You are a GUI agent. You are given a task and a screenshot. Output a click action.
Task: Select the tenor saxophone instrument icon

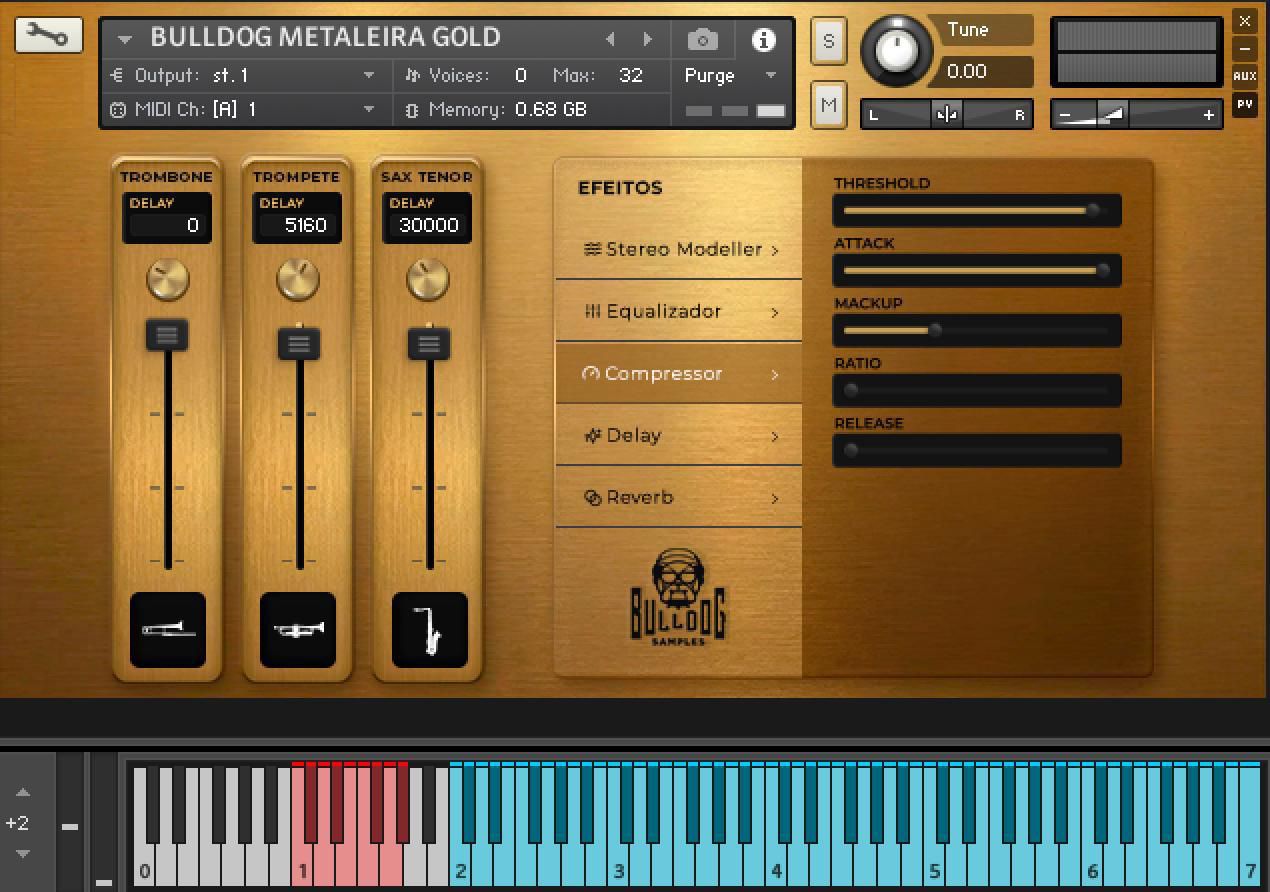430,630
